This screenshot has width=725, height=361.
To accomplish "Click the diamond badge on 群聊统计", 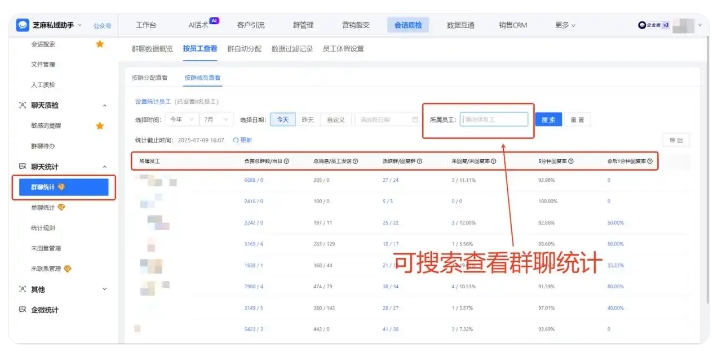I will click(x=61, y=187).
